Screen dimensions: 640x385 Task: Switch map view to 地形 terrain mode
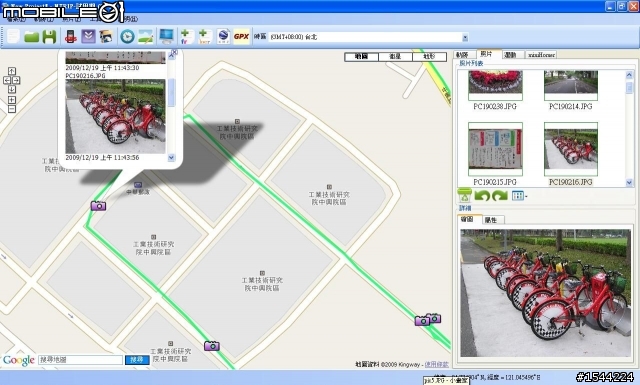[429, 57]
